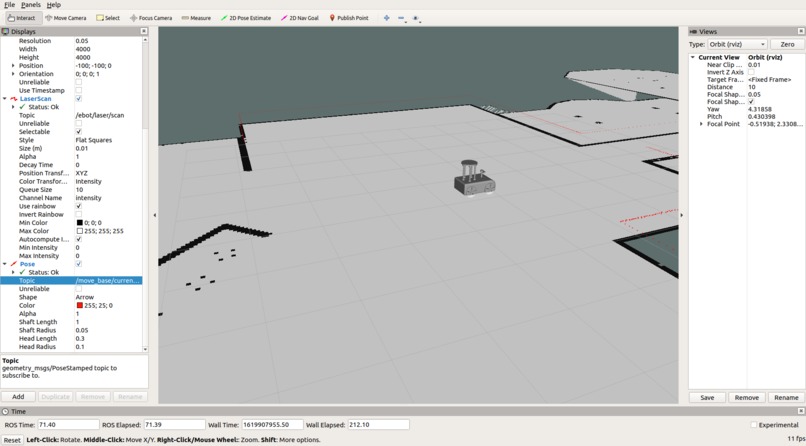Enable Invert Z Axis checkbox

[x=751, y=72]
